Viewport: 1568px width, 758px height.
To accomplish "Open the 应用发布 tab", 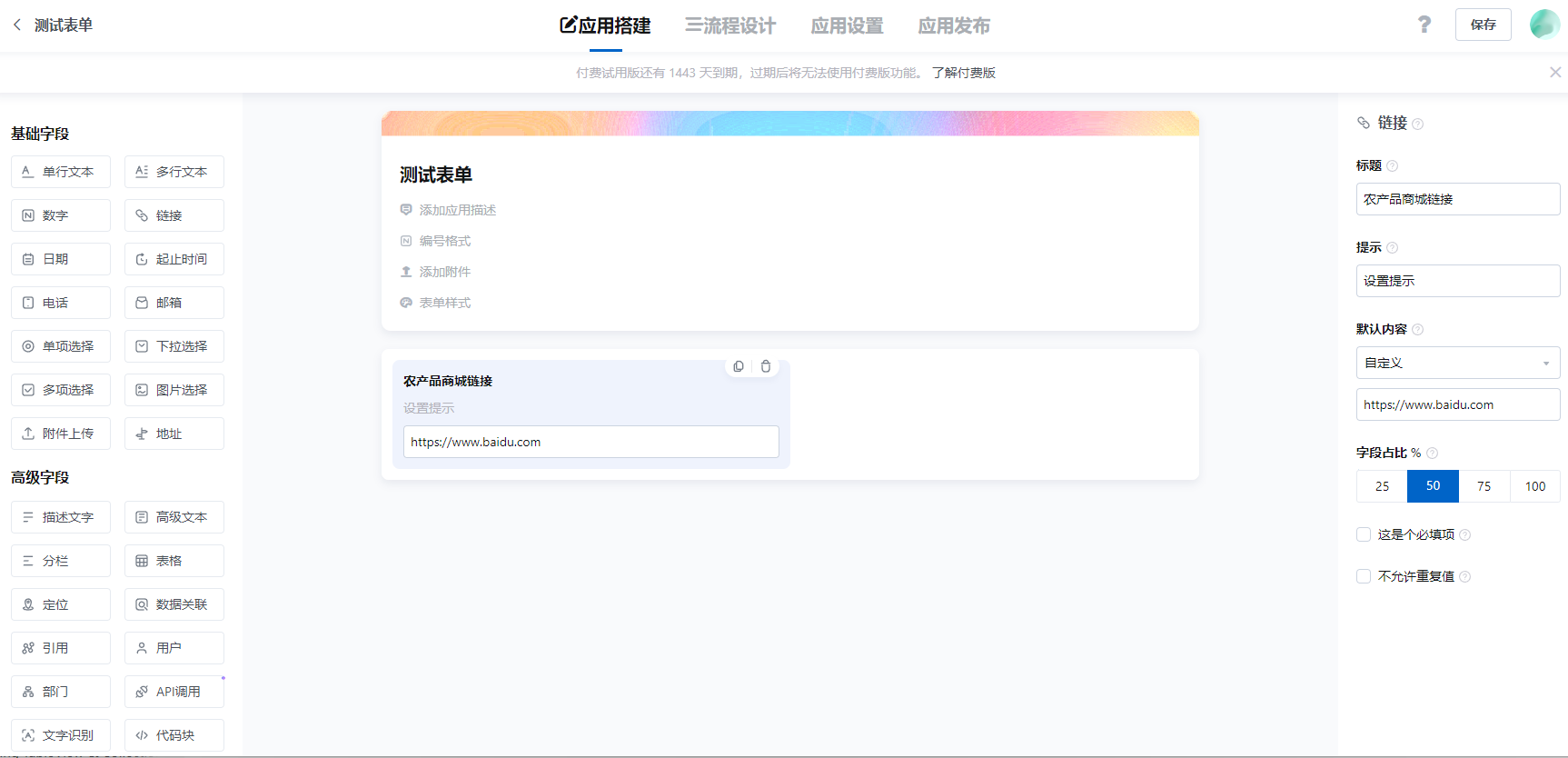I will point(953,25).
